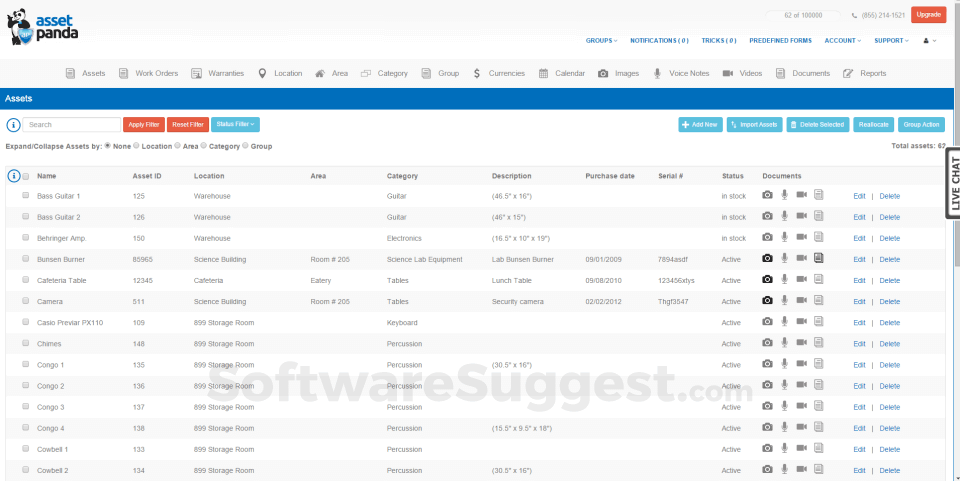Click microphone icon in Congo 2 row
Viewport: 960px width, 481px height.
(x=784, y=385)
